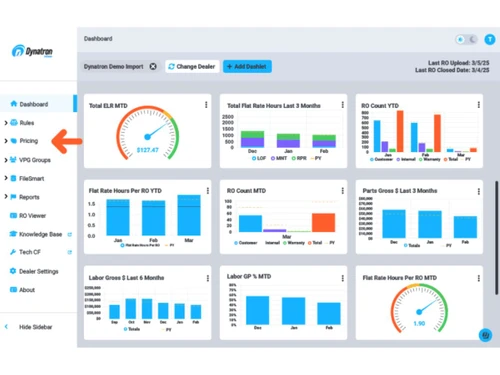Viewport: 500px width, 375px height.
Task: Open kebab menu on Total Flat Rate Hours
Action: click(342, 105)
